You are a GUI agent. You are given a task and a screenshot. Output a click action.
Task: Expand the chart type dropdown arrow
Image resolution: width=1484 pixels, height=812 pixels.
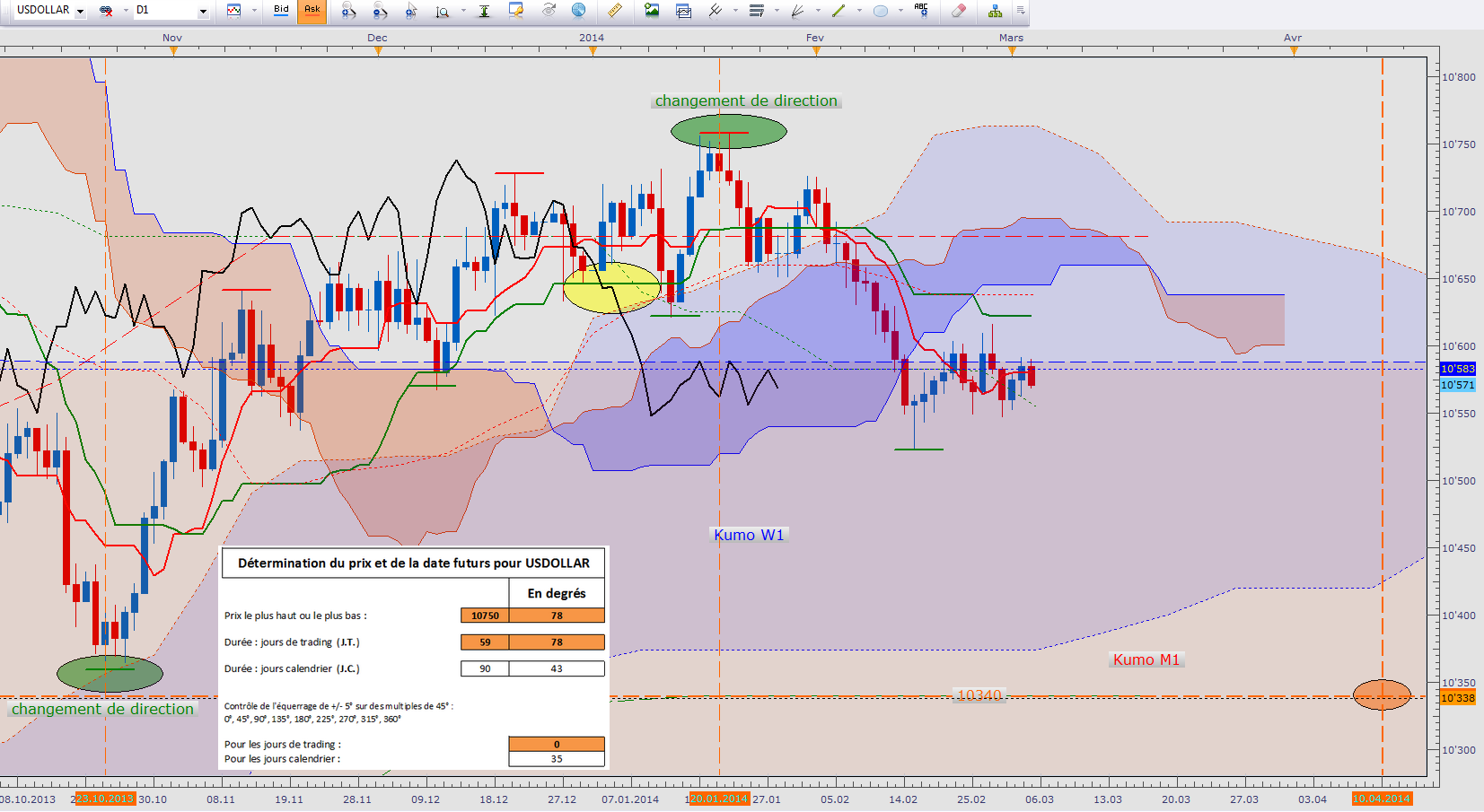point(254,11)
